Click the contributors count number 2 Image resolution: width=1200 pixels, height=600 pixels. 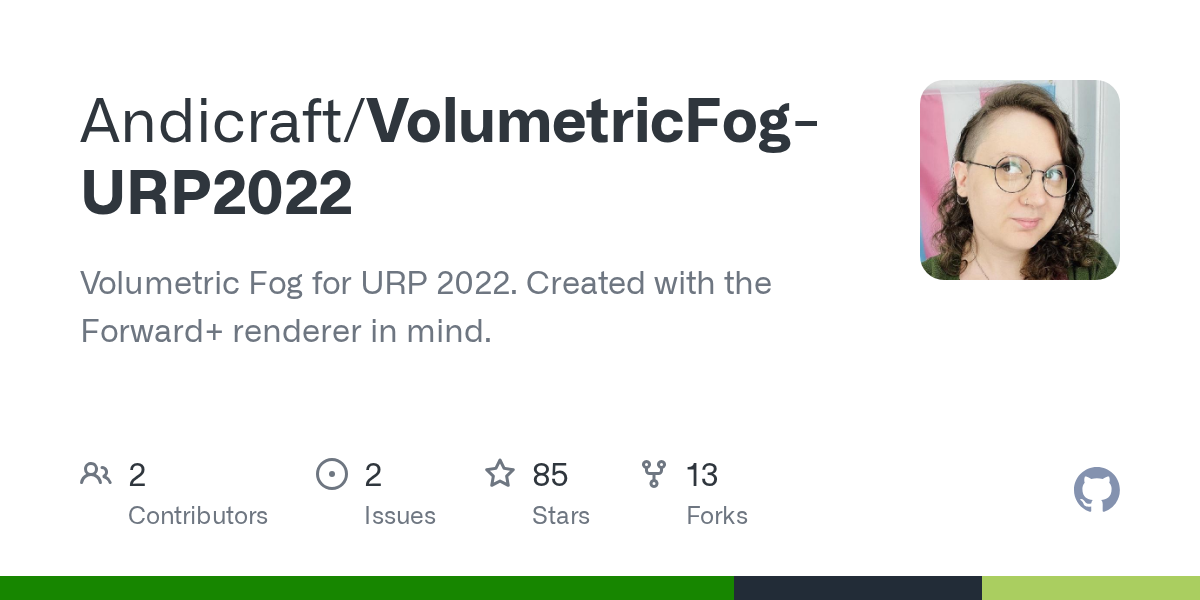pos(137,475)
